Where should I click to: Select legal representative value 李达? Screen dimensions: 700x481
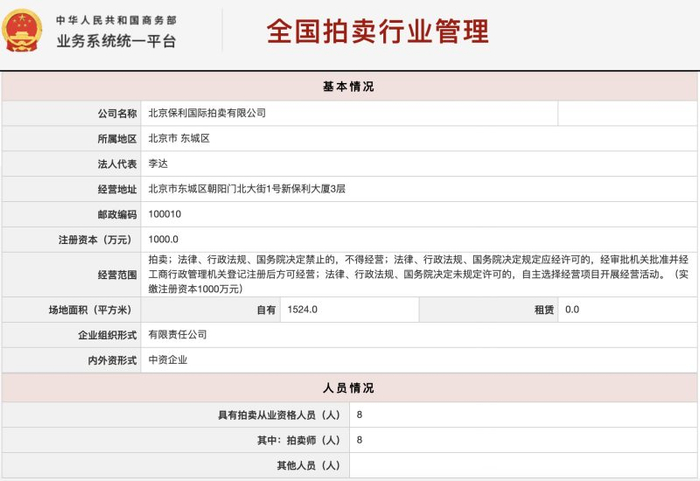pos(158,164)
